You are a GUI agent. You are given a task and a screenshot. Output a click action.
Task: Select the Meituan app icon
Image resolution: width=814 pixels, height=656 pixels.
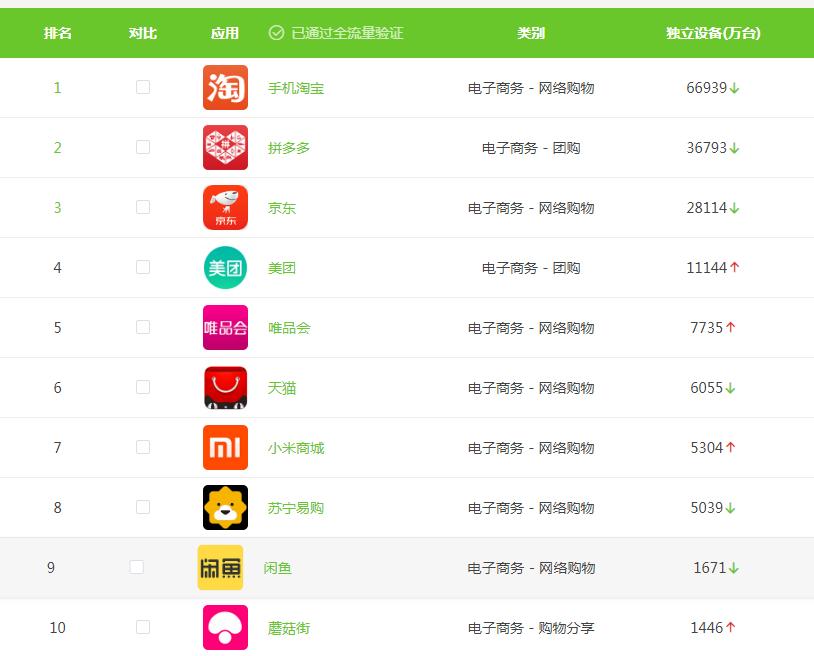[x=225, y=267]
